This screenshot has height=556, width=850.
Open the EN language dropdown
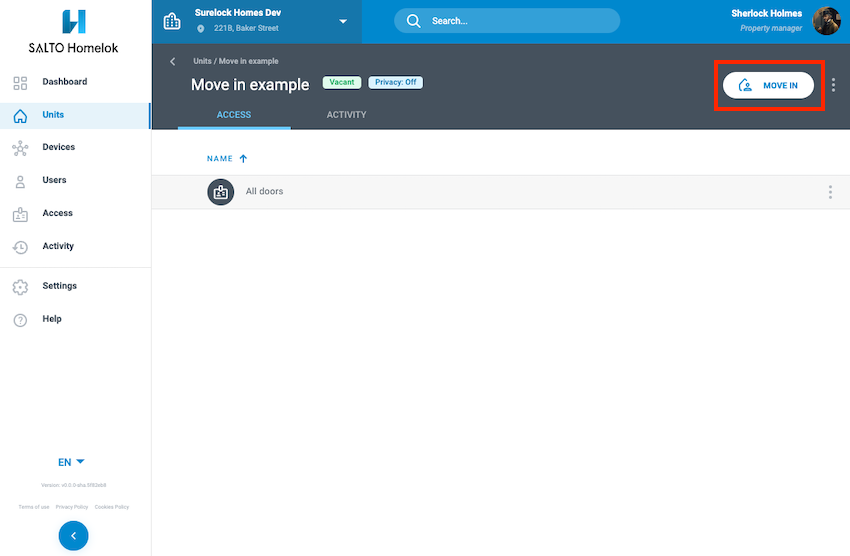coord(72,462)
